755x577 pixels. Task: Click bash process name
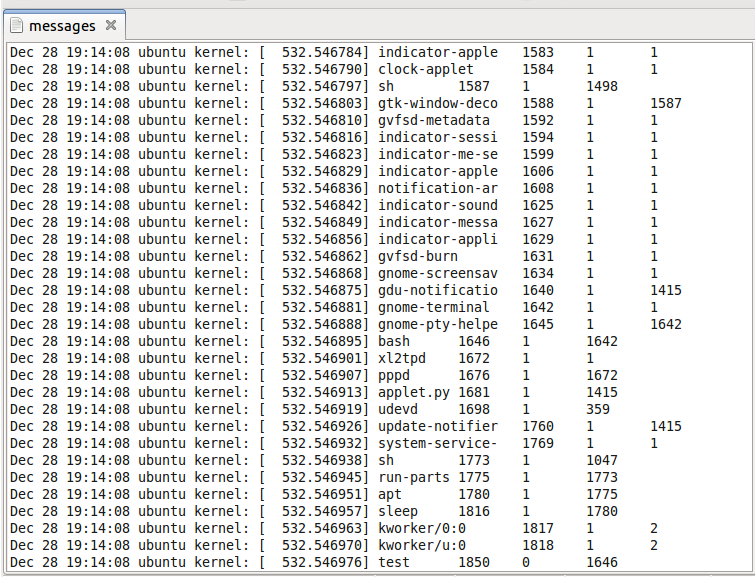[394, 341]
